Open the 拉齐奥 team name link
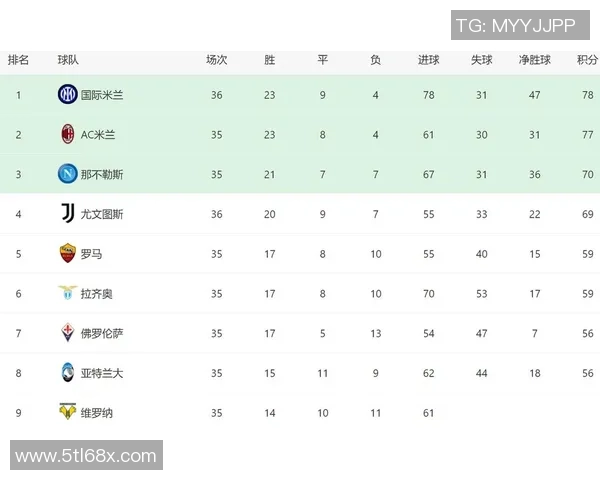The height and width of the screenshot is (480, 600). pyautogui.click(x=97, y=294)
